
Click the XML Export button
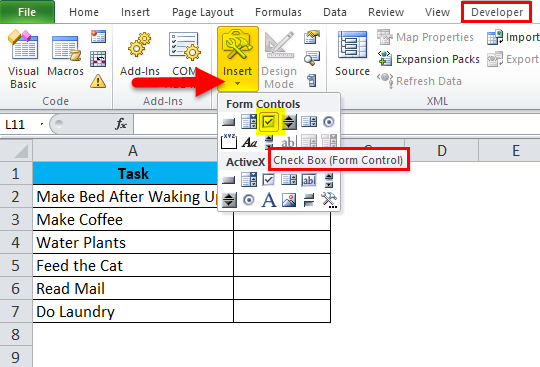coord(513,59)
